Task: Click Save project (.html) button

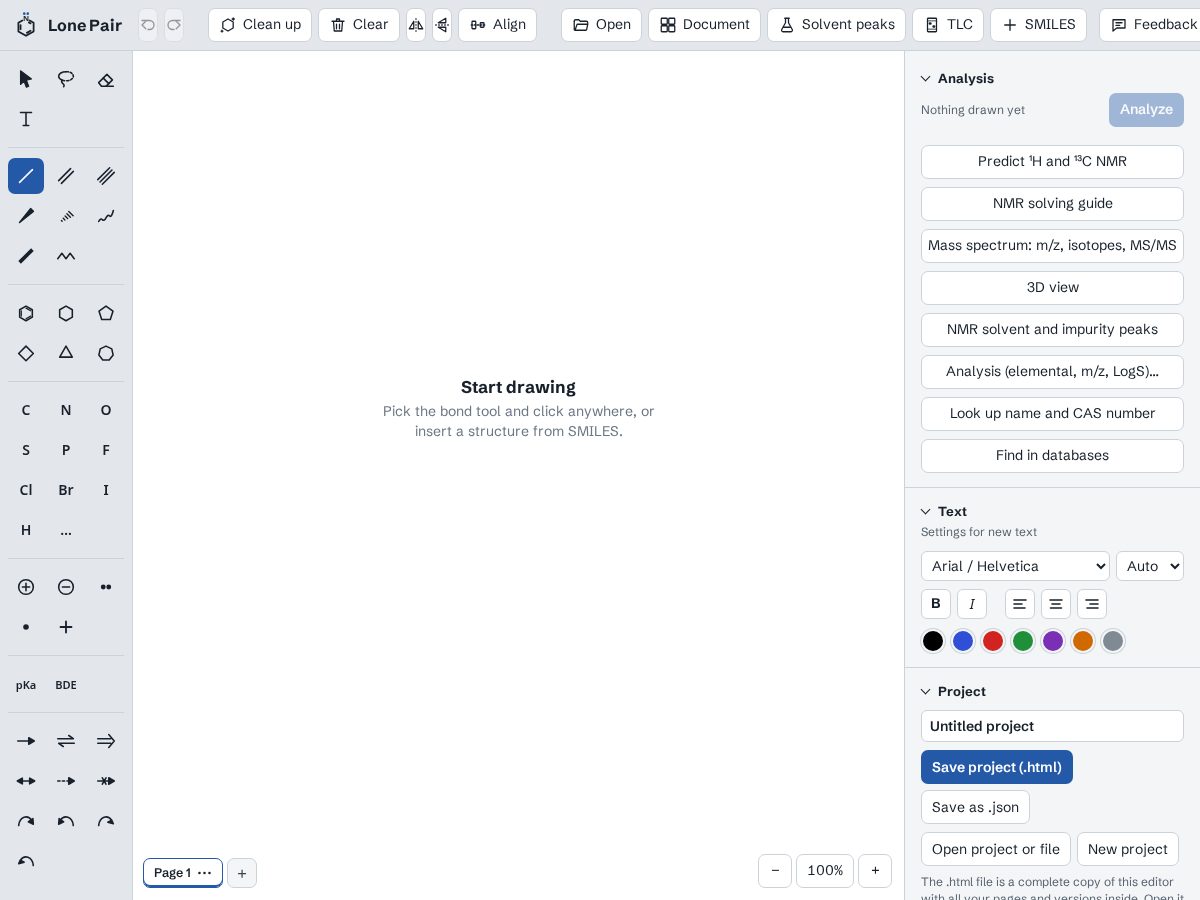Action: point(997,767)
